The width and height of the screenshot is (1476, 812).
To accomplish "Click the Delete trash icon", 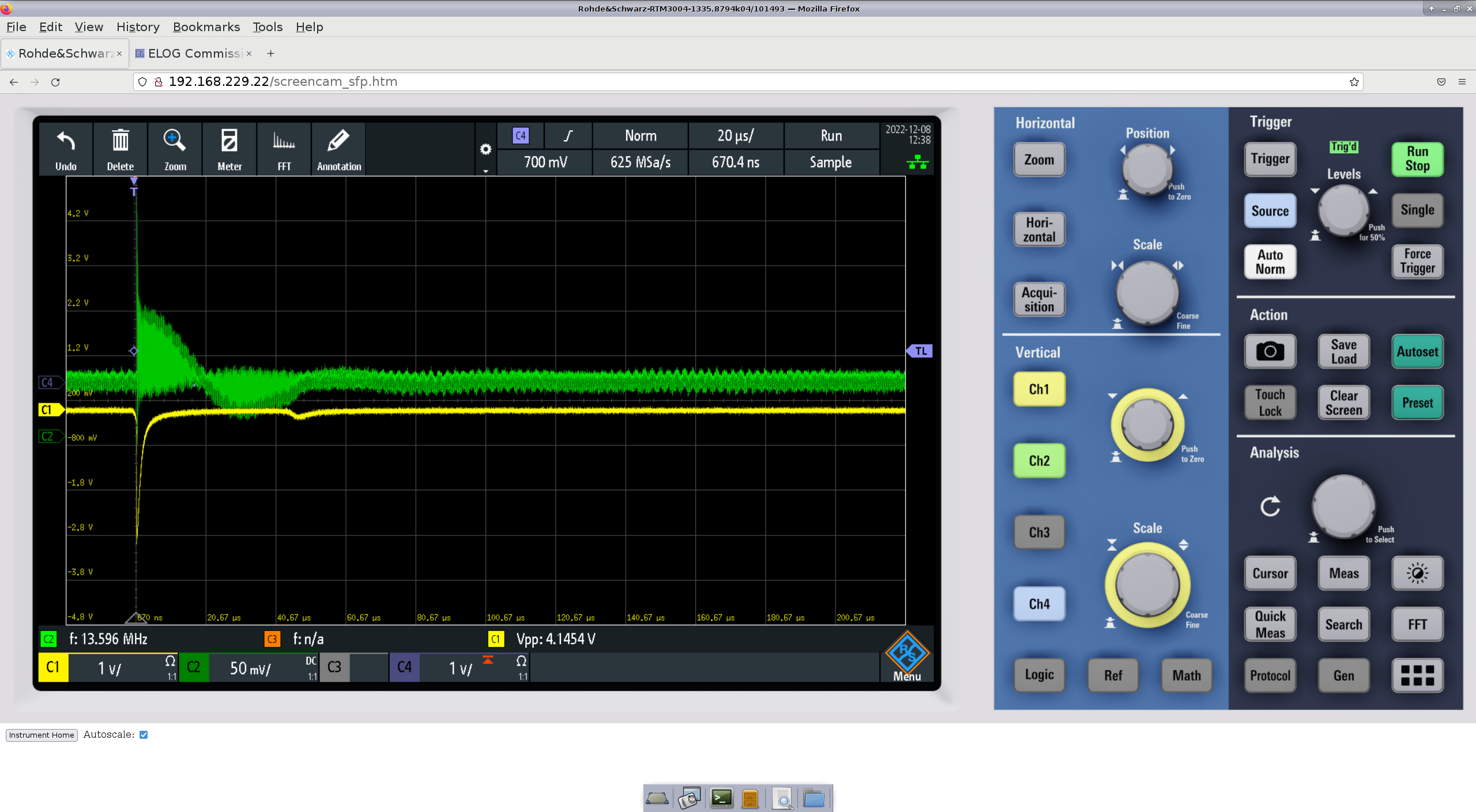I will coord(120,149).
